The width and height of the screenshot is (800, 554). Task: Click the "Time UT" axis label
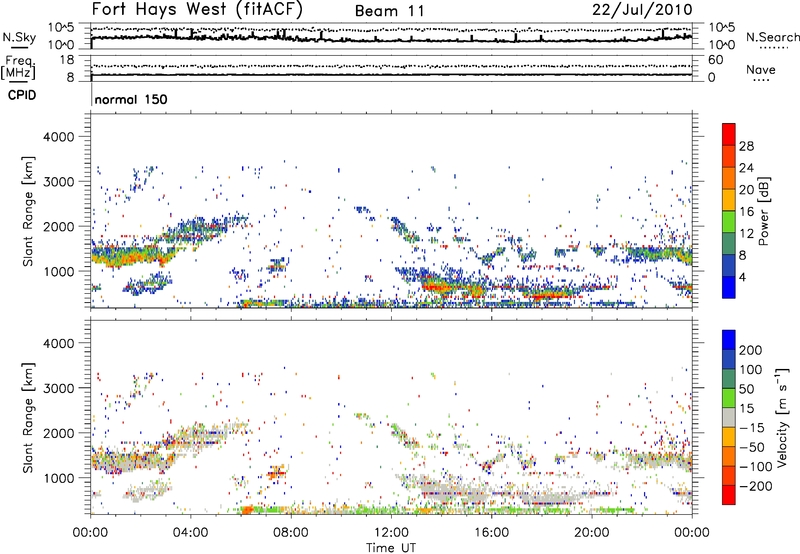click(x=391, y=548)
